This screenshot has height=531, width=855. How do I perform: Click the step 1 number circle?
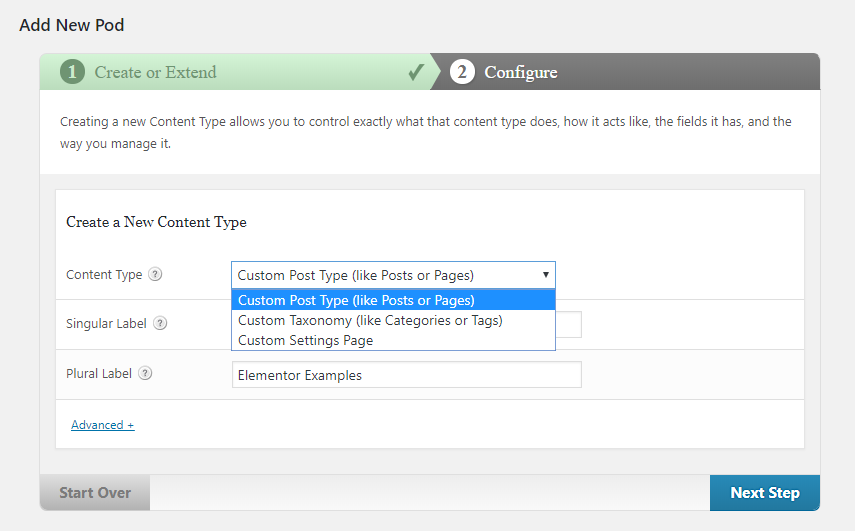click(72, 72)
